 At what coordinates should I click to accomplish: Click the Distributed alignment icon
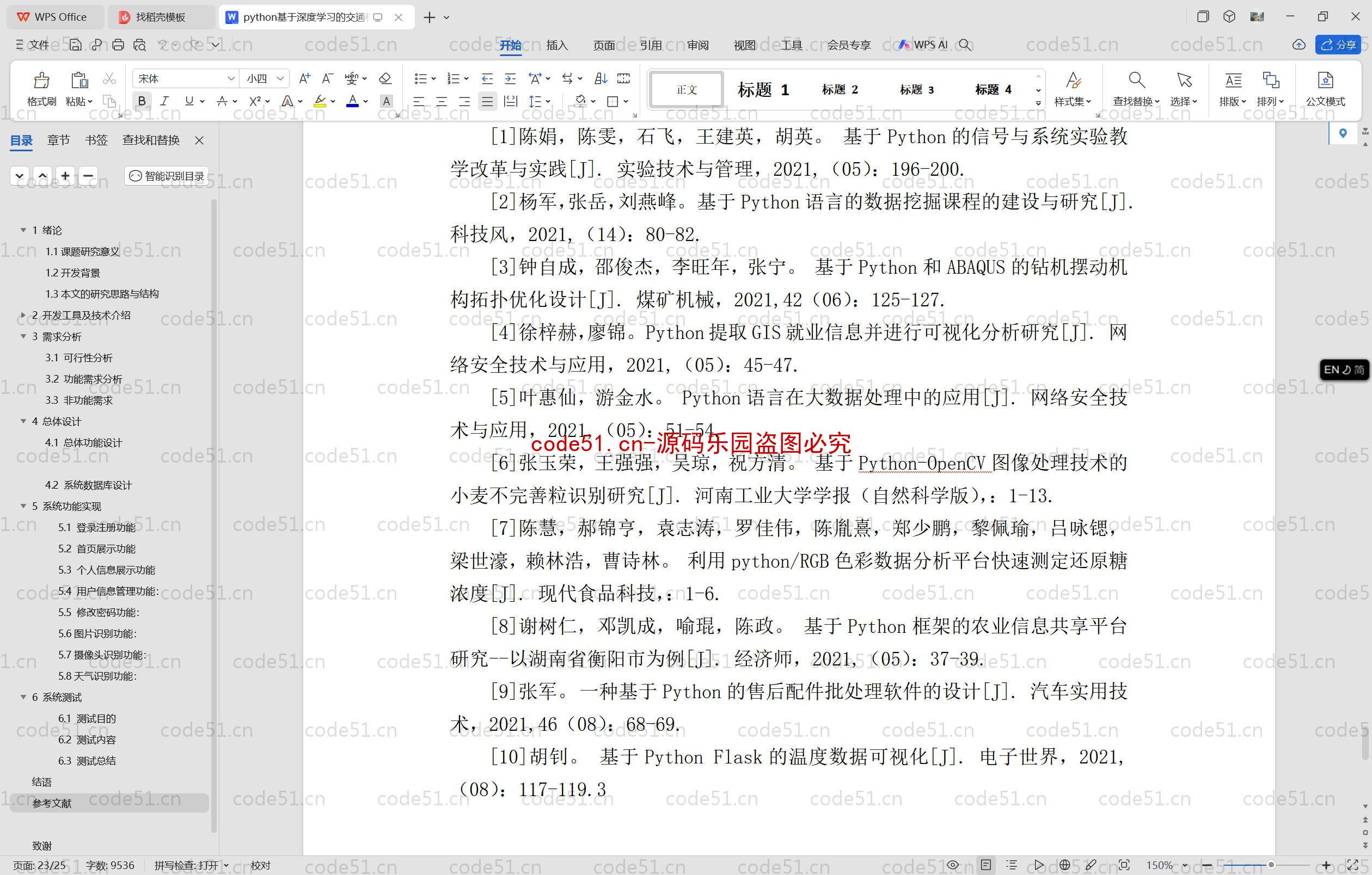(511, 102)
